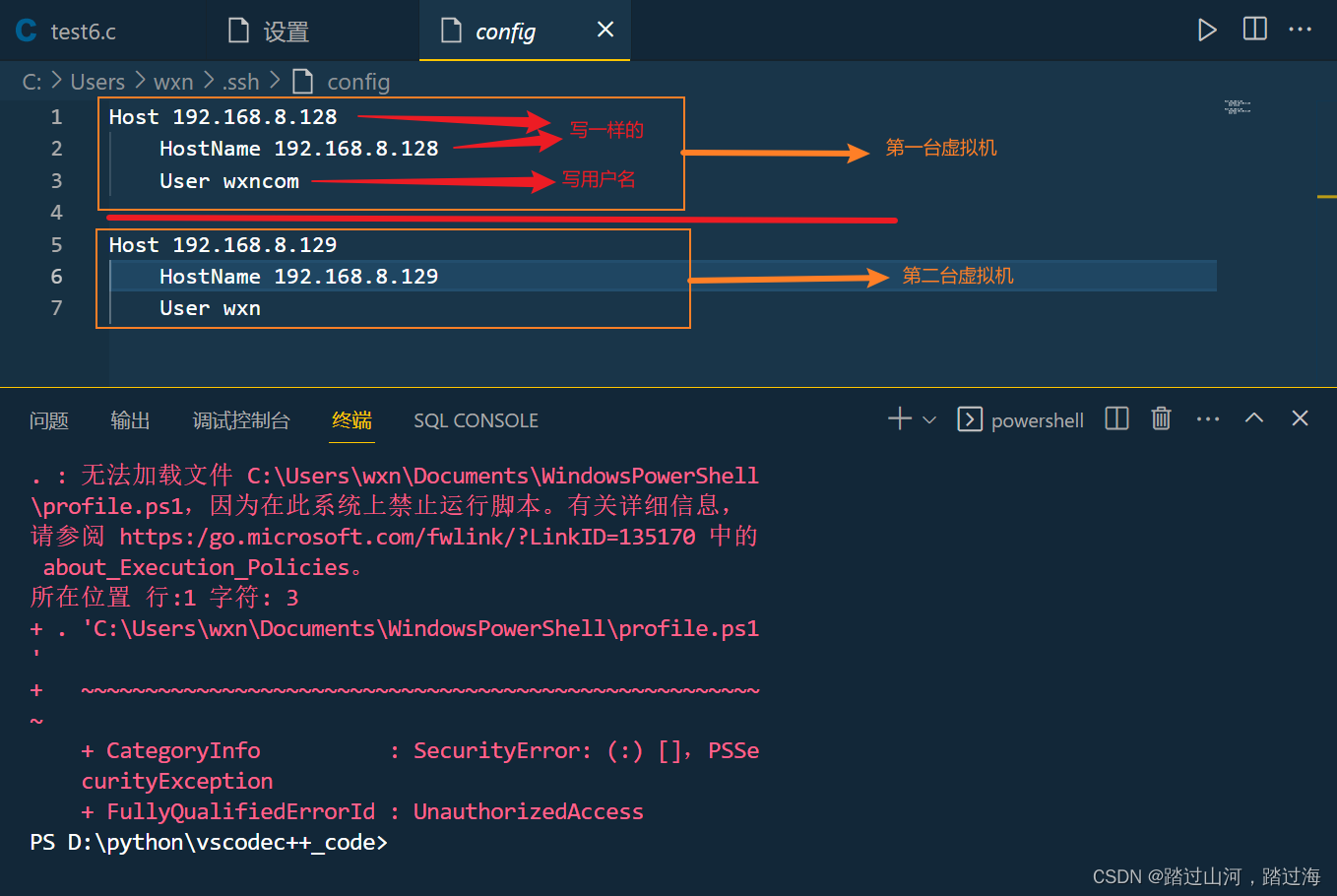Click the file icon on the config tab

[x=451, y=31]
